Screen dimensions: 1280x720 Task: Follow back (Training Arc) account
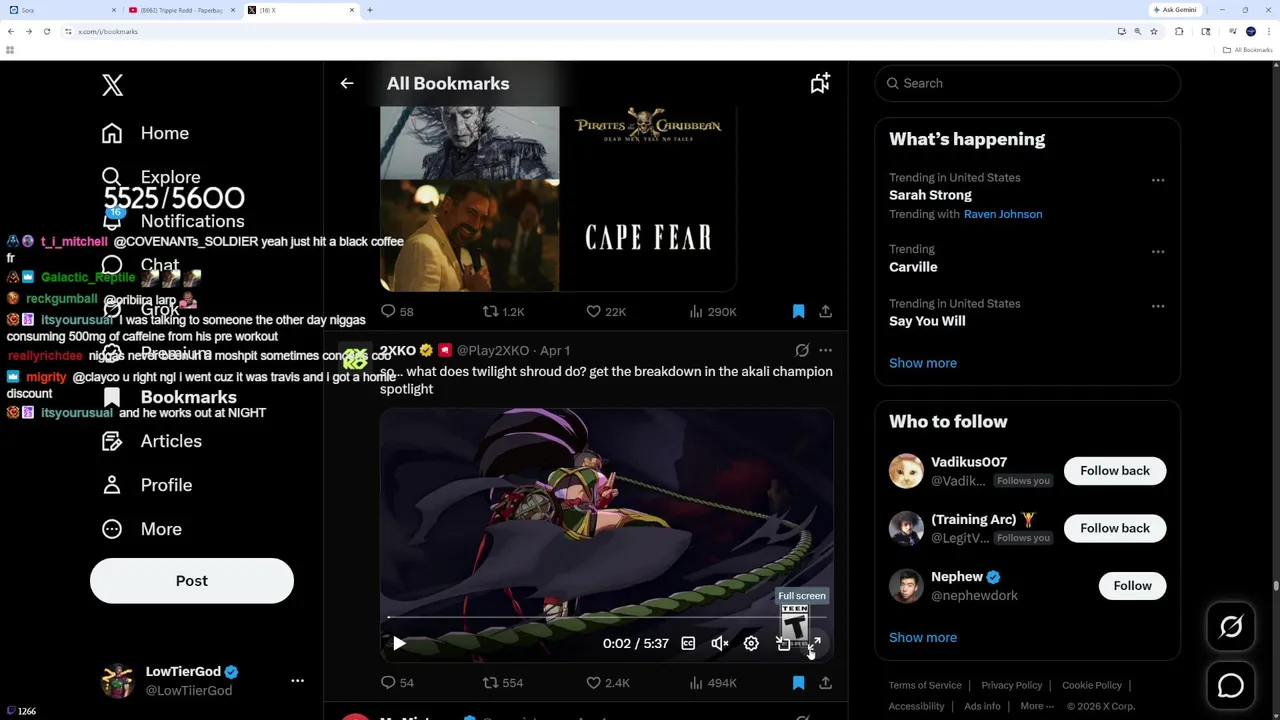(x=1115, y=528)
